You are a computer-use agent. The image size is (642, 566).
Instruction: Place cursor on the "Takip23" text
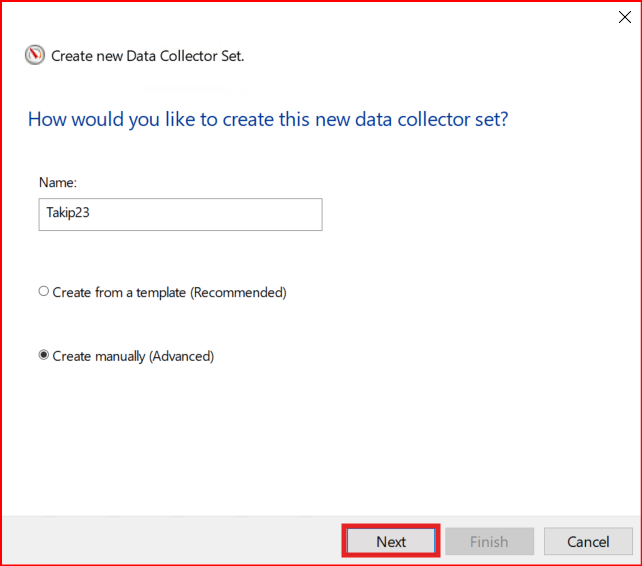tap(68, 215)
